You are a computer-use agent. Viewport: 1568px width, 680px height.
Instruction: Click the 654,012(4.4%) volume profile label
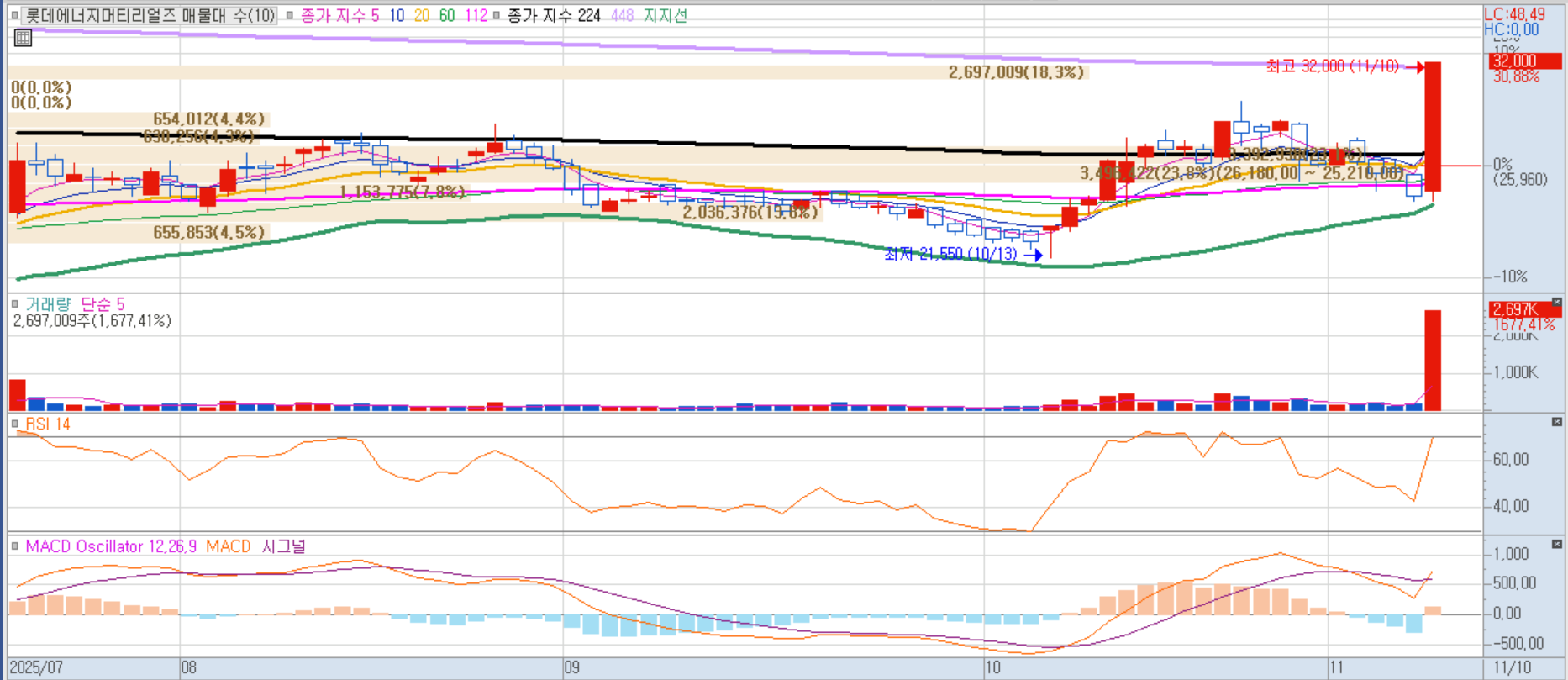209,119
